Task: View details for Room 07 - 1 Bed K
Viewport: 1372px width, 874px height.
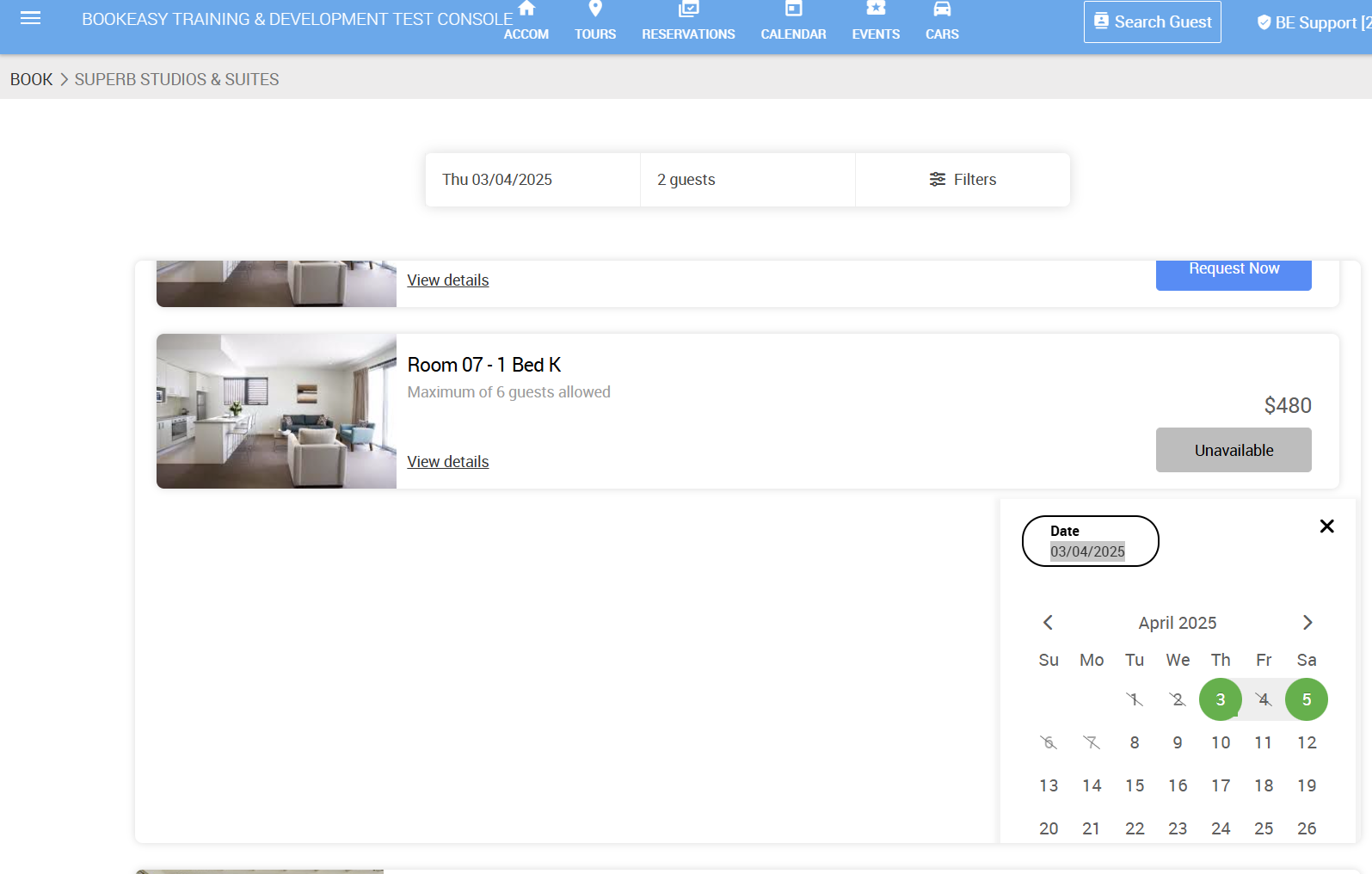Action: pos(447,462)
